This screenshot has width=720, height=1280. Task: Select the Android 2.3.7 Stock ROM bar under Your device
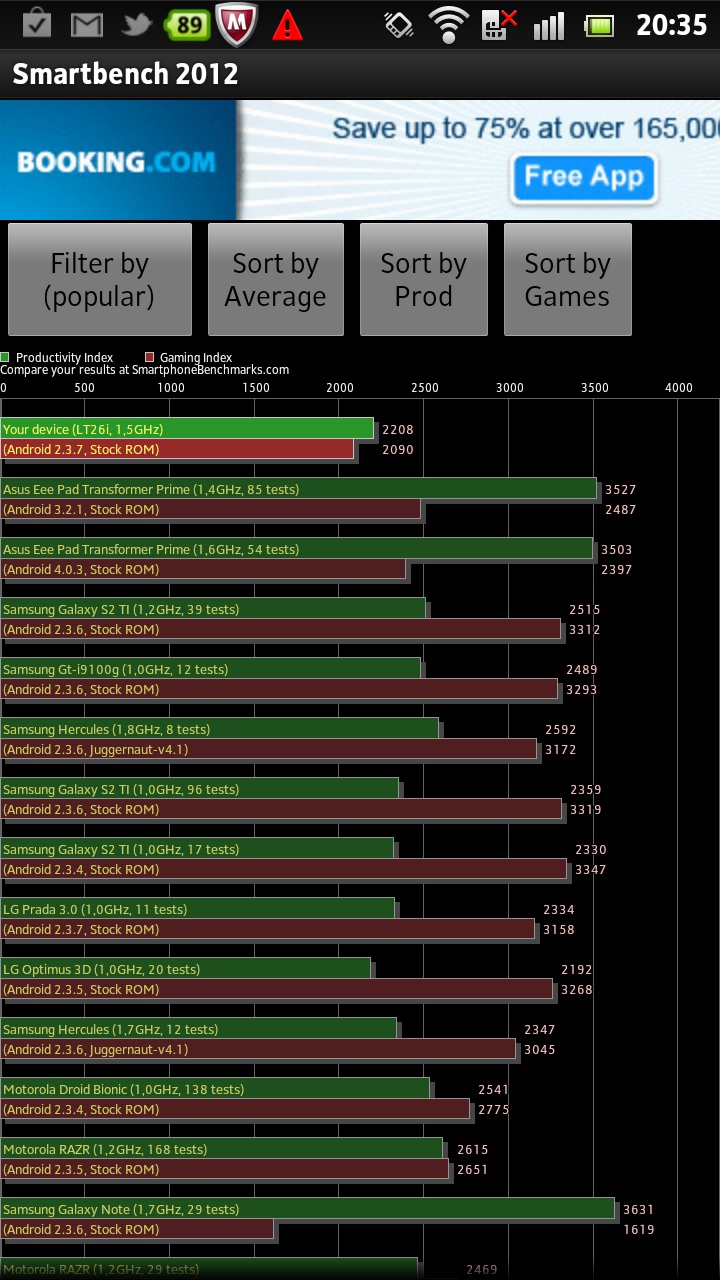click(177, 449)
